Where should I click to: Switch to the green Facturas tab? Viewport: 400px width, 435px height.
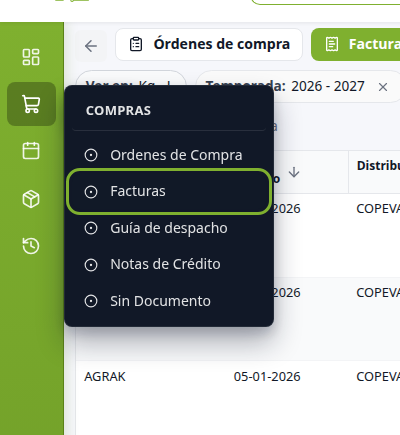[356, 44]
